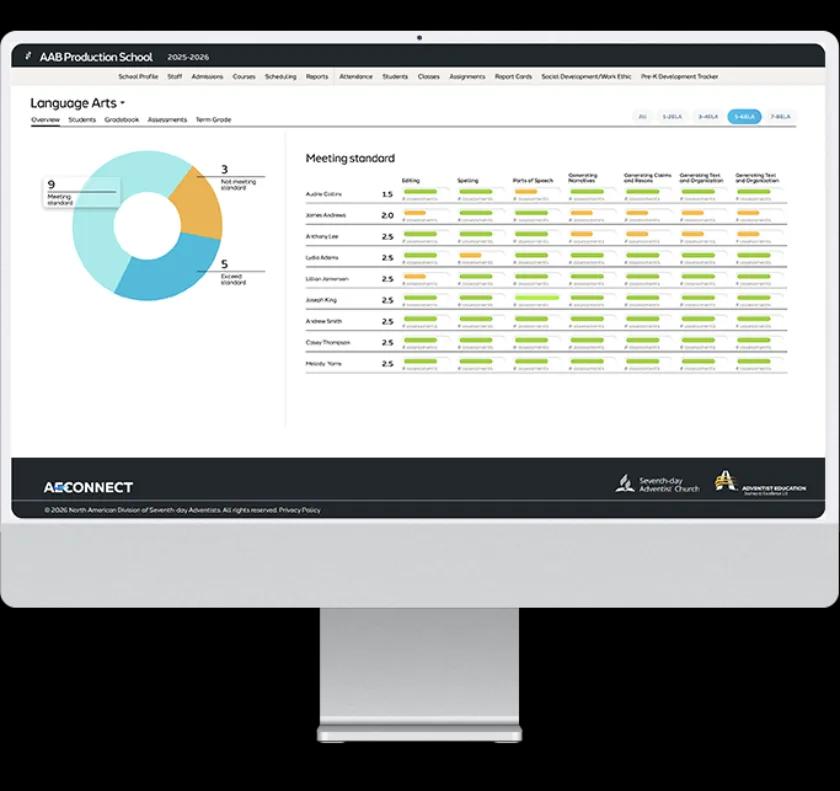Open the Seventh-day Adventist Church logo
This screenshot has width=840, height=791.
pyautogui.click(x=657, y=485)
